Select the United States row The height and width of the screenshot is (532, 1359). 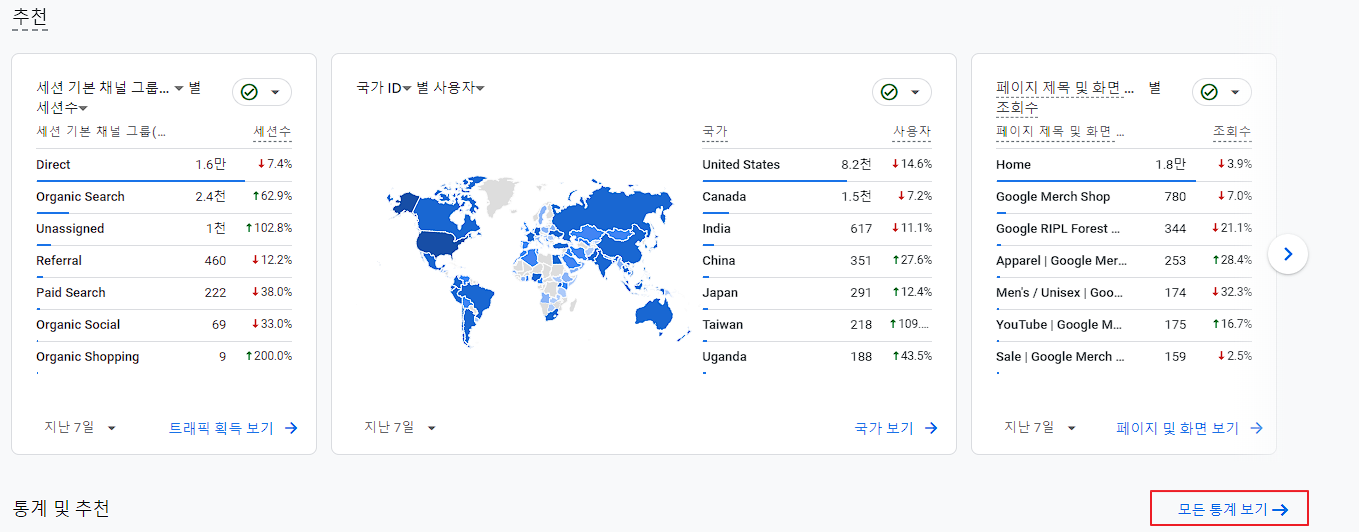coord(817,164)
